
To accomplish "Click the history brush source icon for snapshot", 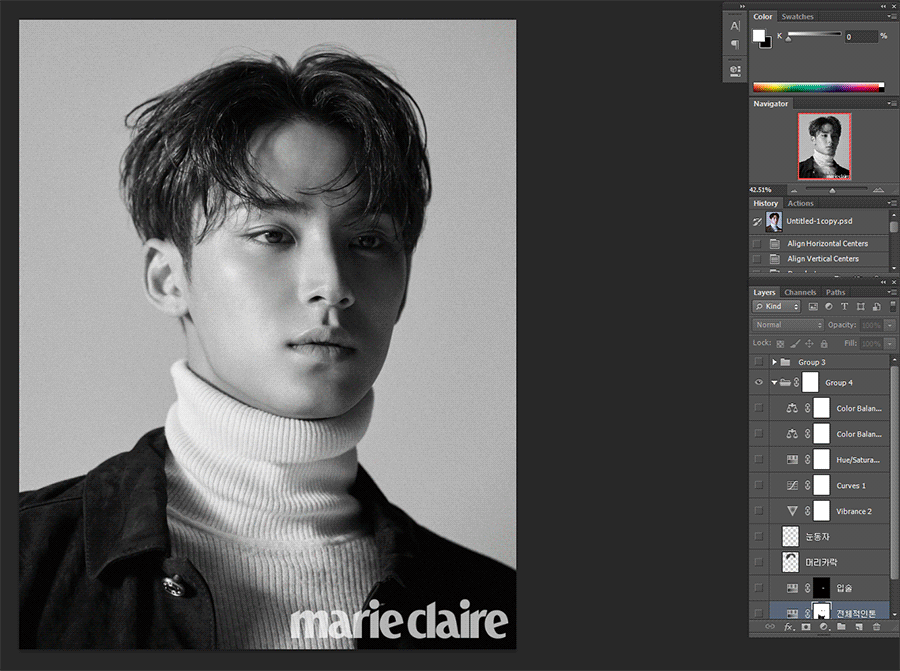I will (757, 221).
